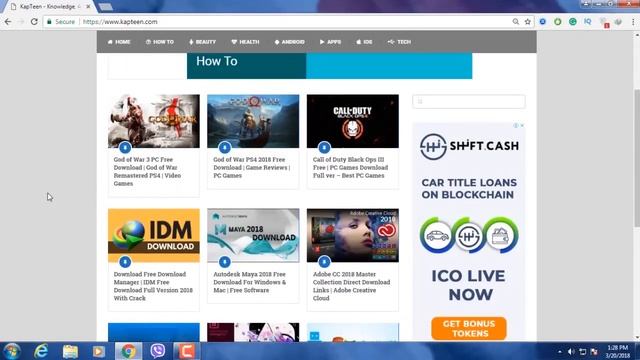
Task: Click the Secure padlock site info
Action: click(61, 22)
